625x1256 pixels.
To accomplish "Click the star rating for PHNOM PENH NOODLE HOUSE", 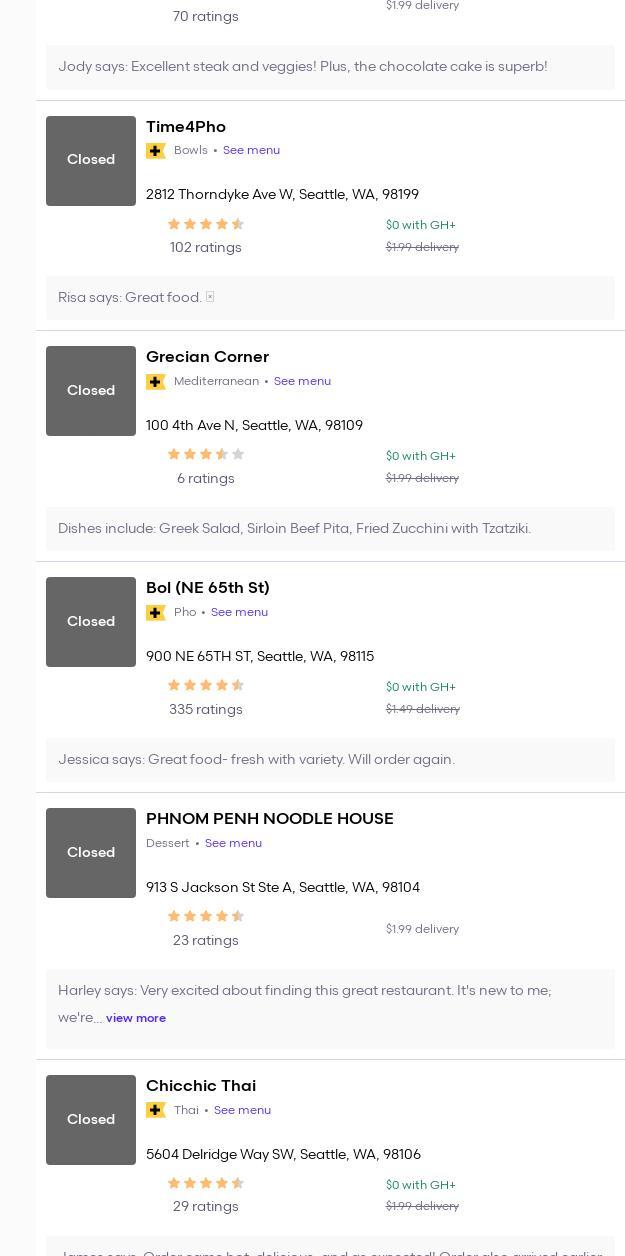I will pos(205,917).
